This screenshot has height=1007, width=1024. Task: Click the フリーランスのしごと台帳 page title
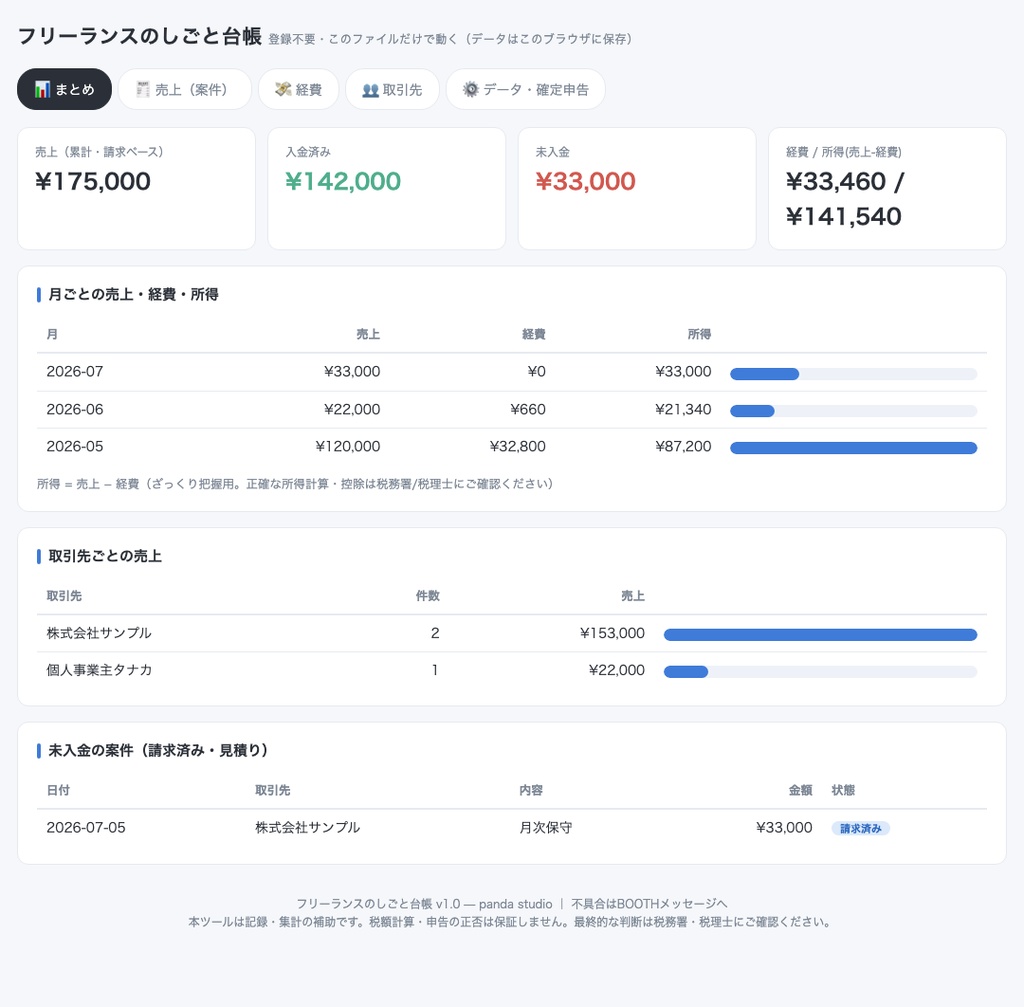click(x=140, y=37)
